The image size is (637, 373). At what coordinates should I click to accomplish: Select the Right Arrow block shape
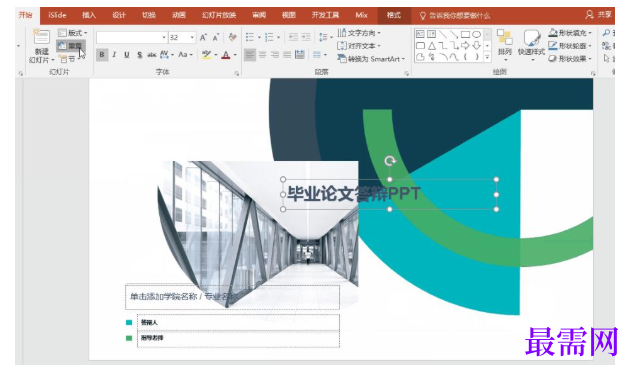point(466,46)
